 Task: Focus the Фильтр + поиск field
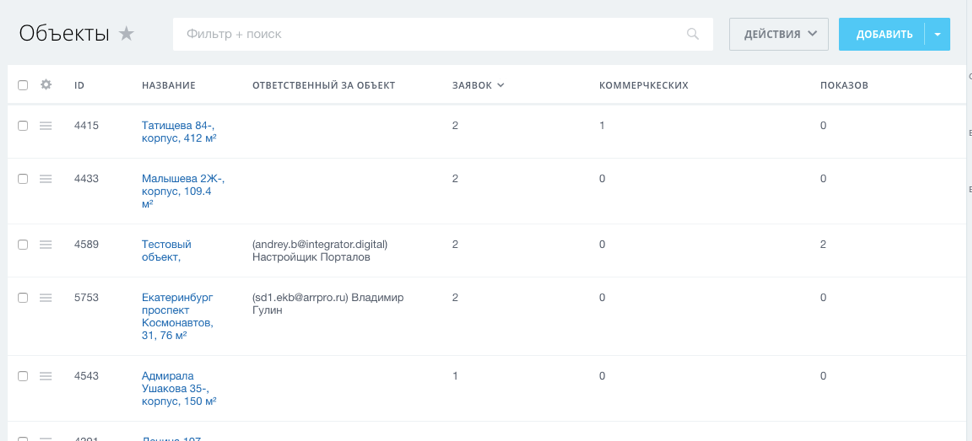(430, 34)
